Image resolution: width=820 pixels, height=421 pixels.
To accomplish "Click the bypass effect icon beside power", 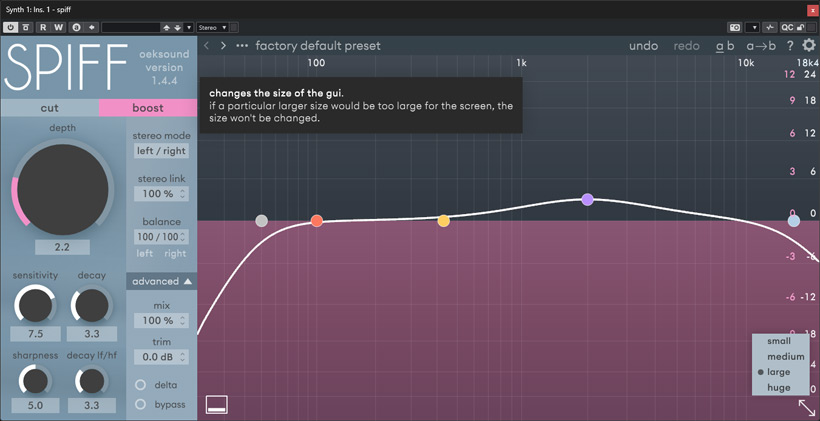I will 26,27.
